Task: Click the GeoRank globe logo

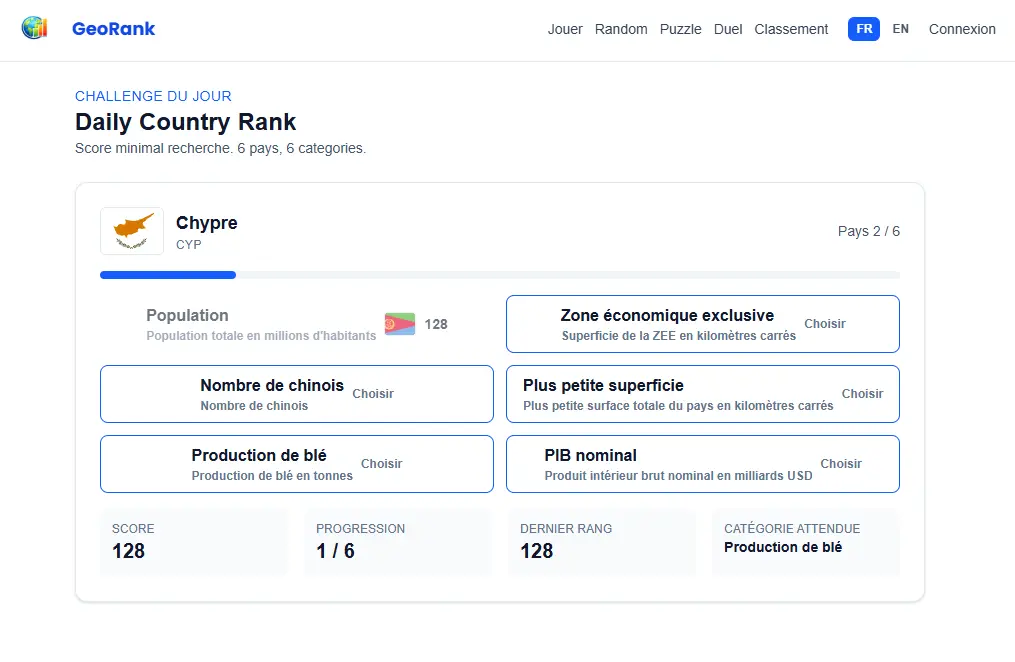Action: (33, 27)
